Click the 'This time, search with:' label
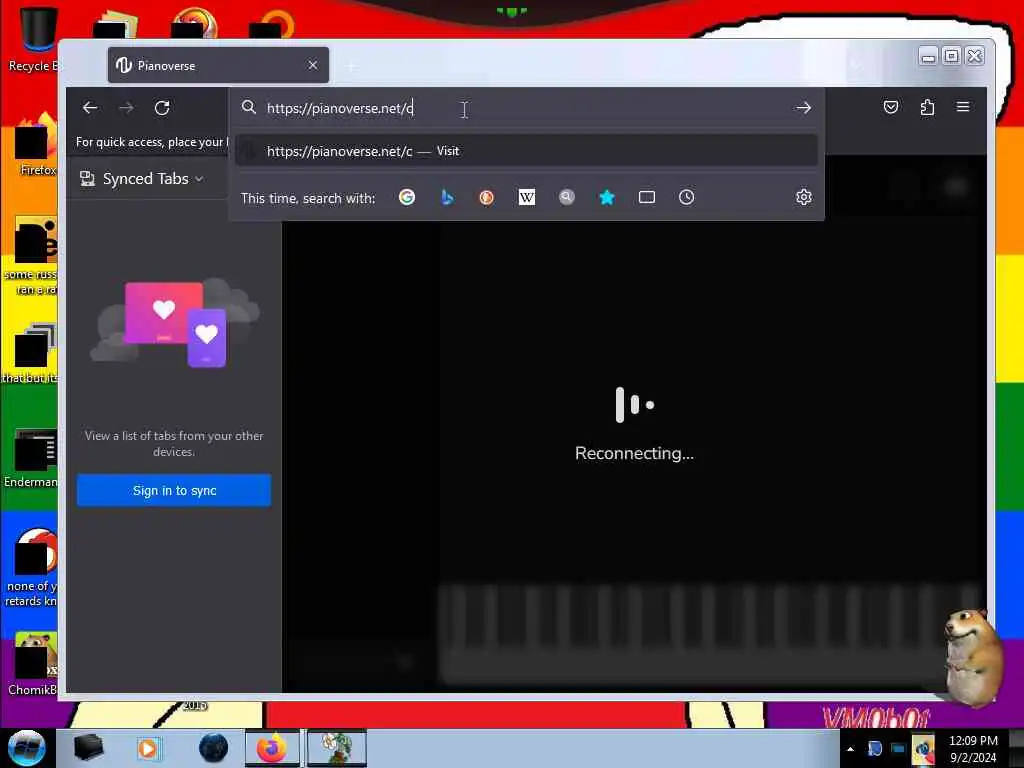 click(x=308, y=198)
